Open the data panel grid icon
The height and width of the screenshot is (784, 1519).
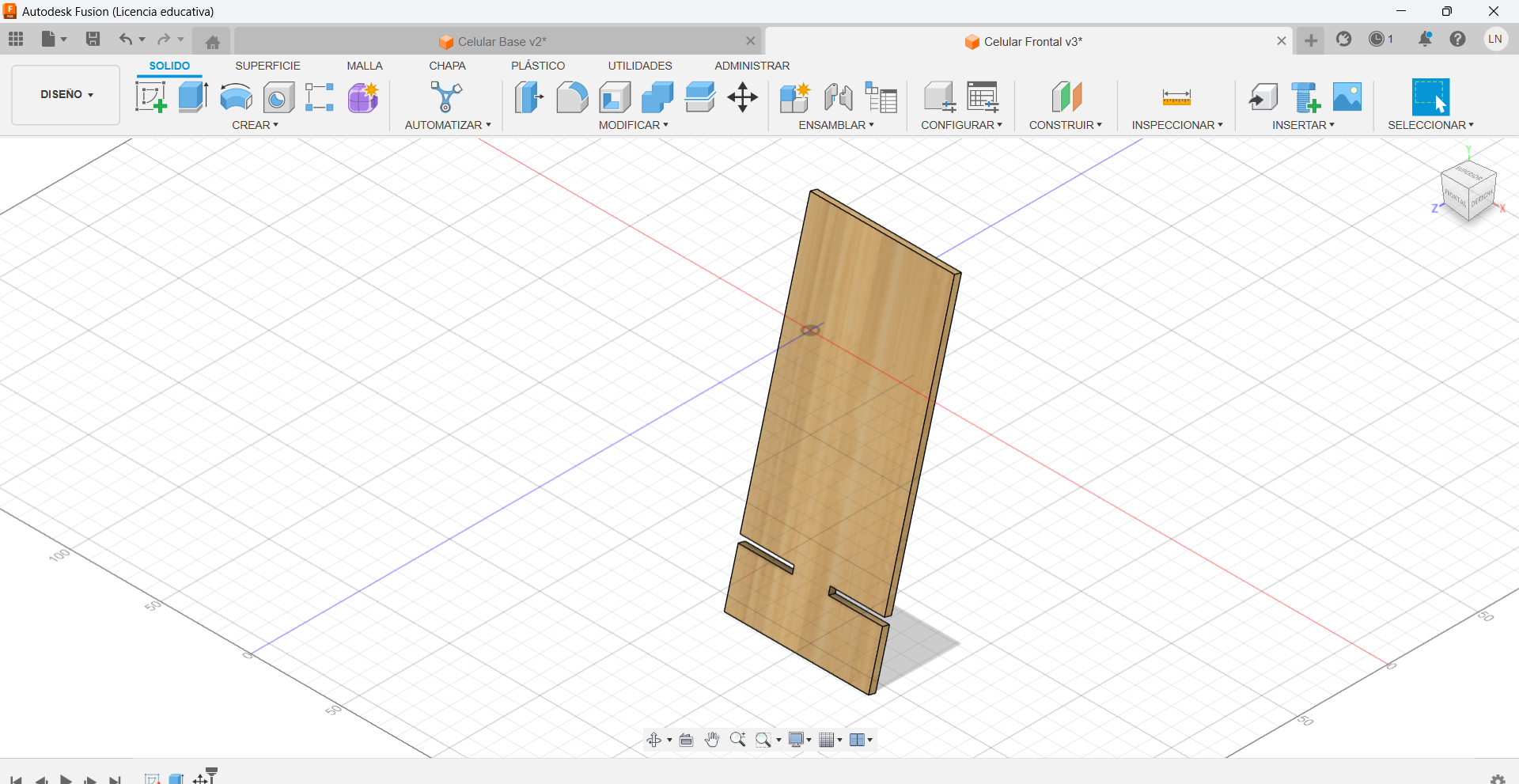(16, 39)
